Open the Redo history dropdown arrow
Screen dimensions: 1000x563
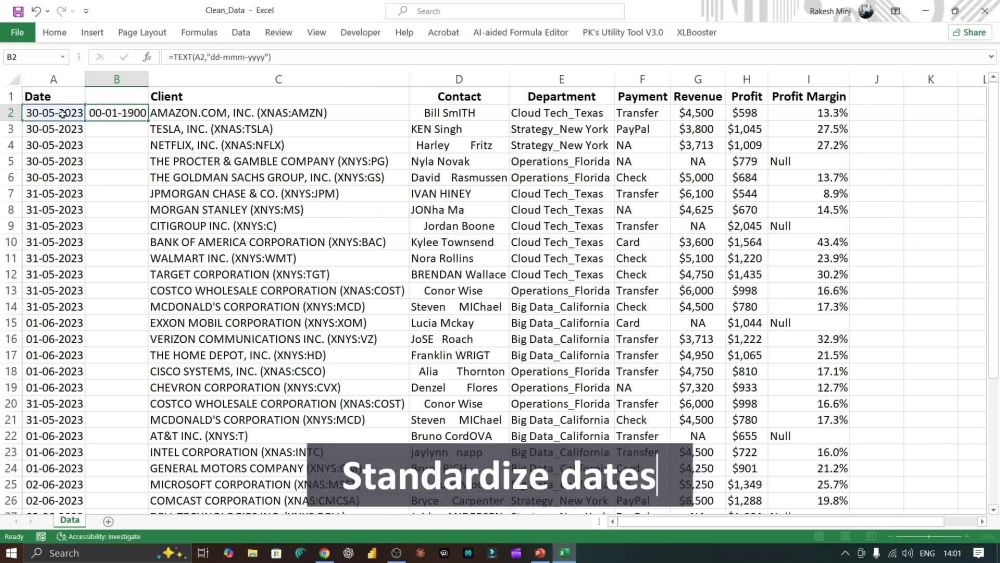click(72, 11)
